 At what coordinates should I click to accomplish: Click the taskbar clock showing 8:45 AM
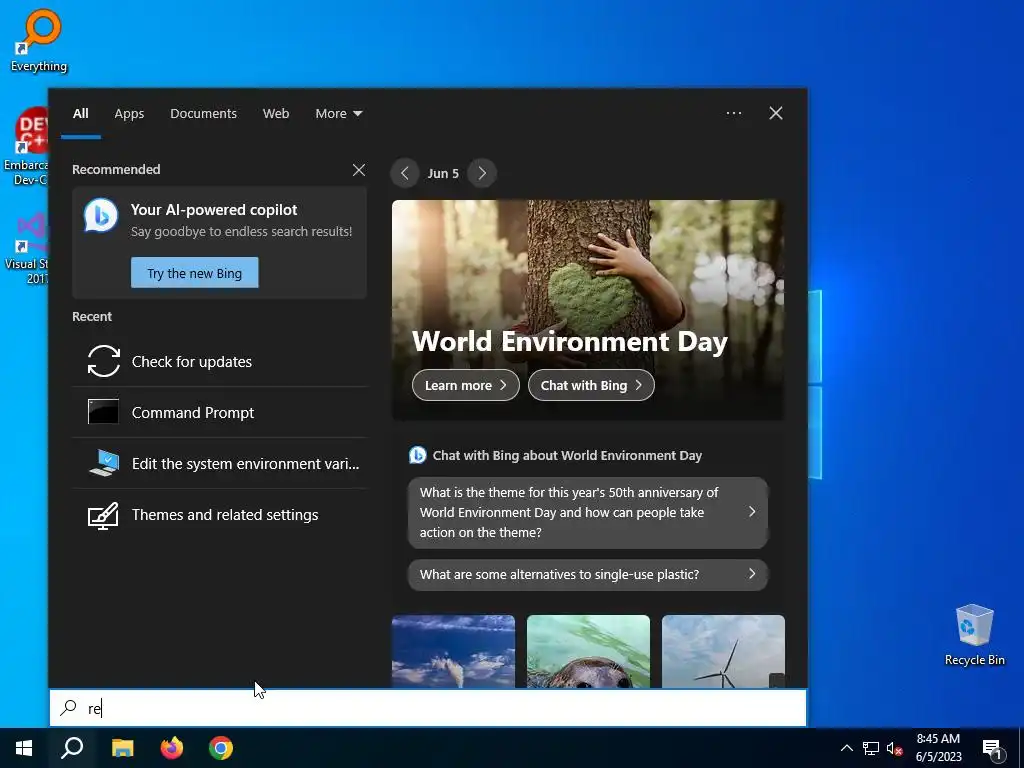(x=938, y=748)
